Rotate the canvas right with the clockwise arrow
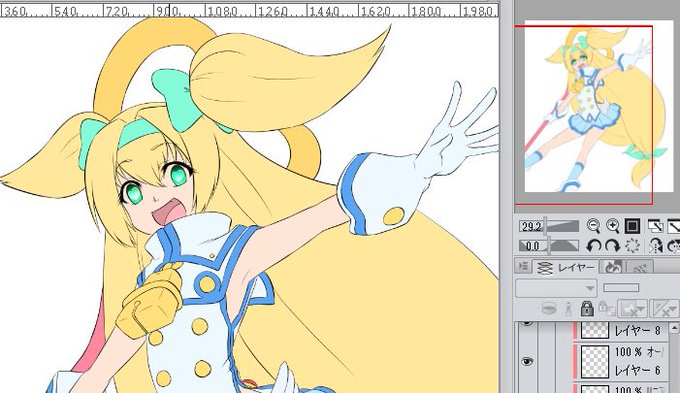 (612, 246)
